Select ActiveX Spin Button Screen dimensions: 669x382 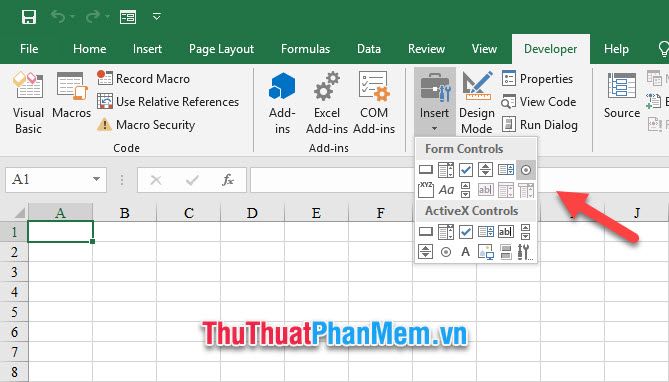(425, 252)
